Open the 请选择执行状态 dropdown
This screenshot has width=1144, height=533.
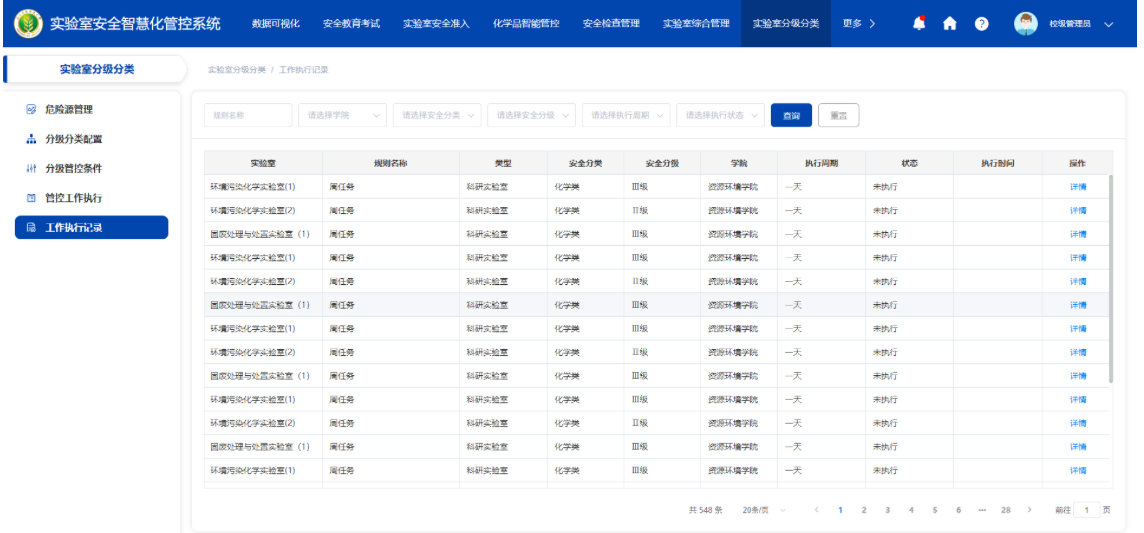[x=720, y=115]
